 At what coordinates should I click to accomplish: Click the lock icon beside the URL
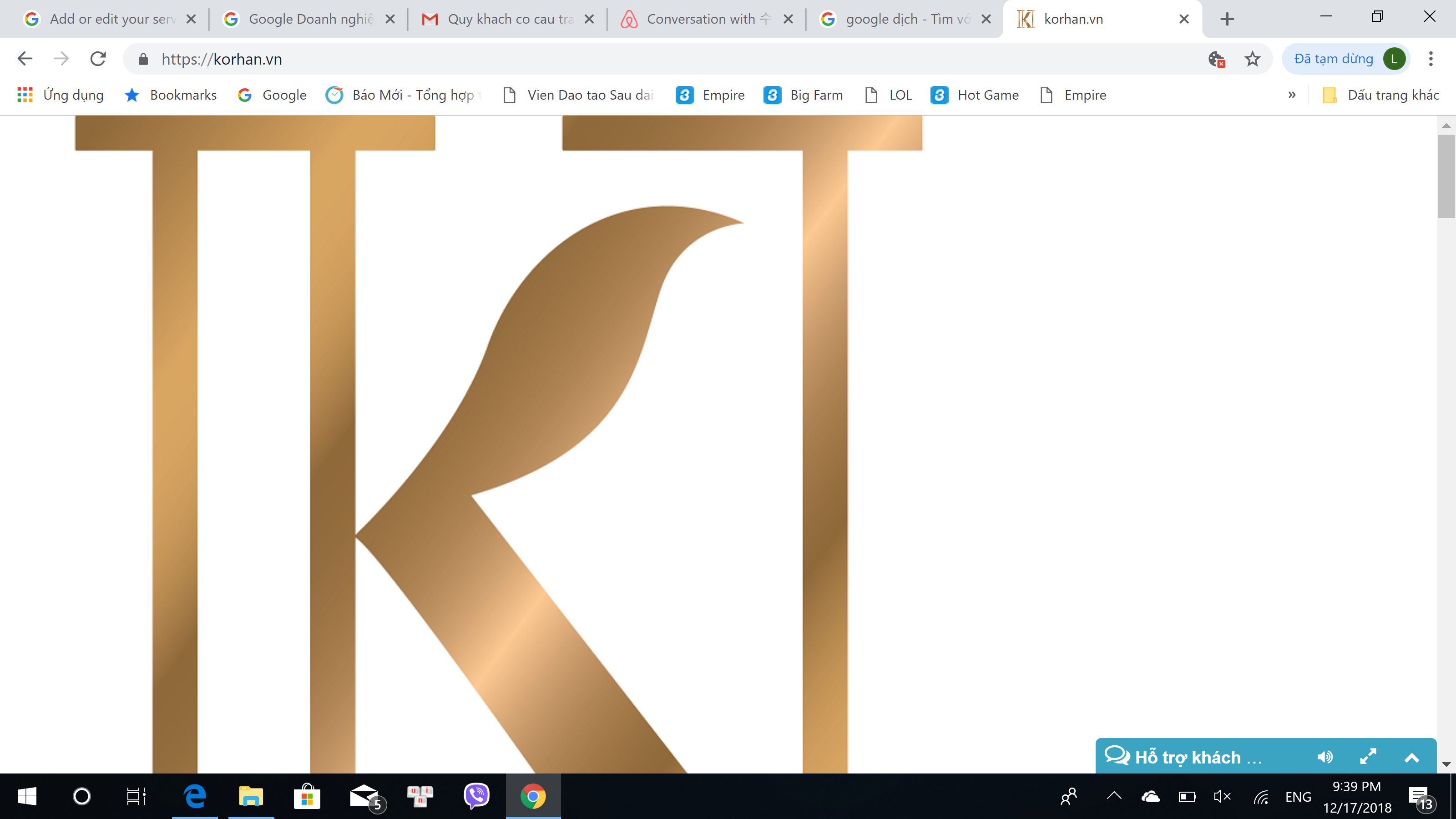(143, 59)
